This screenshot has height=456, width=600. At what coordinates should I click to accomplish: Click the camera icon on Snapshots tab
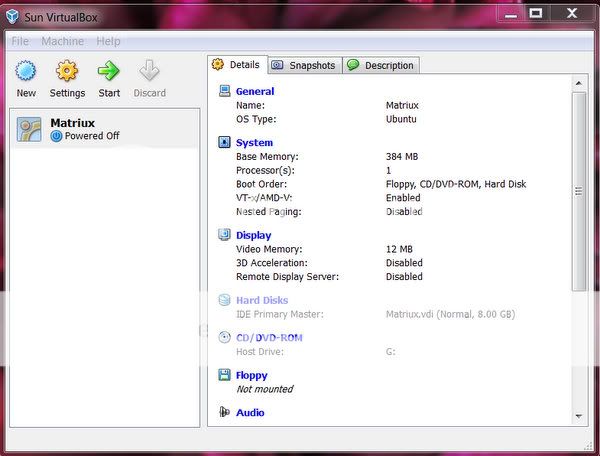click(x=277, y=65)
